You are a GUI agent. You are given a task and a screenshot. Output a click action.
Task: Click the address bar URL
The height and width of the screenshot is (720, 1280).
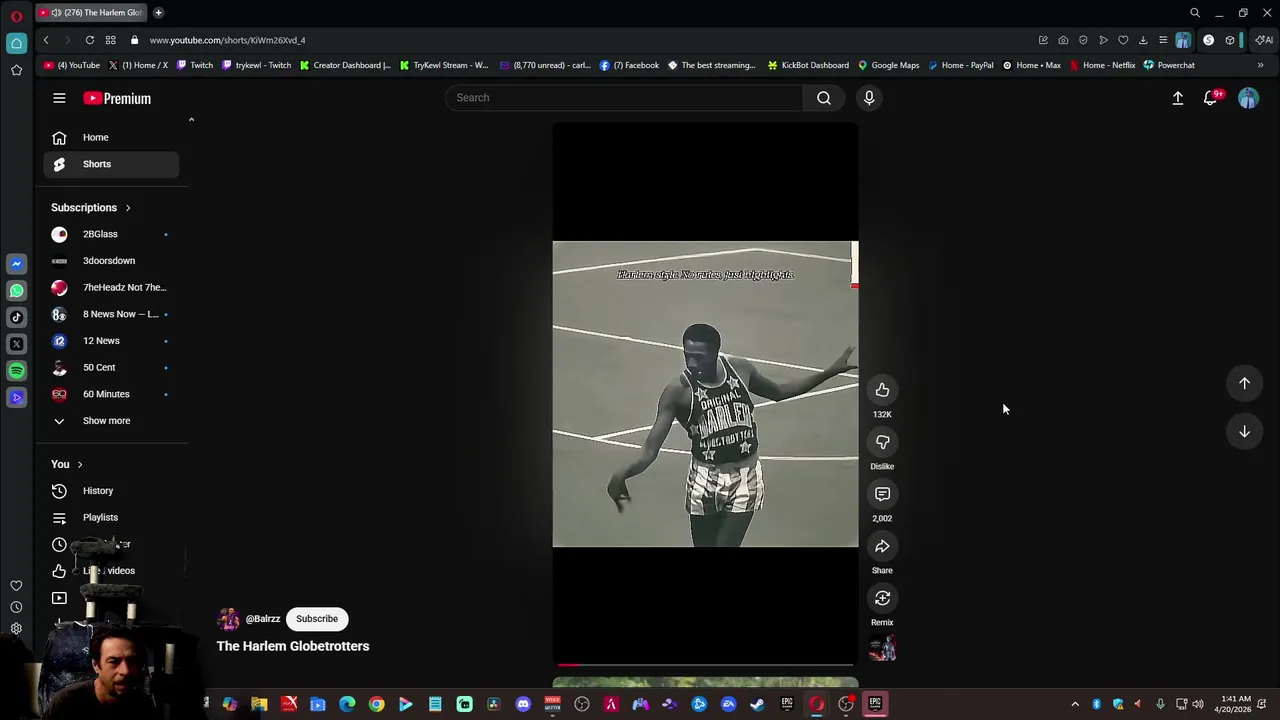[x=227, y=40]
